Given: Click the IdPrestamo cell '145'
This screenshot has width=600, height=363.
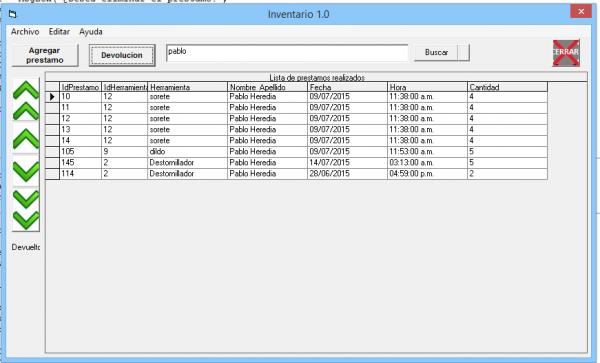Looking at the screenshot, I should coord(80,163).
